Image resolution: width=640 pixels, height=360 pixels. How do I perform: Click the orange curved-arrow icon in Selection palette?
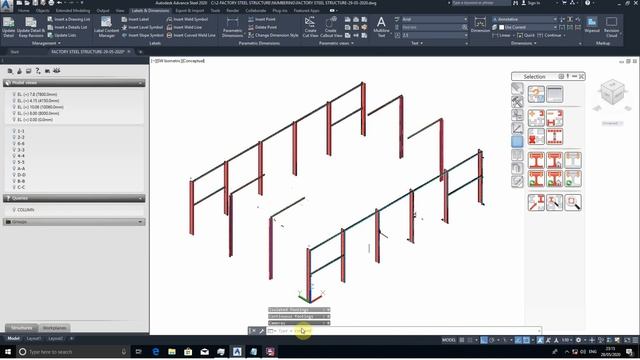coord(536,94)
